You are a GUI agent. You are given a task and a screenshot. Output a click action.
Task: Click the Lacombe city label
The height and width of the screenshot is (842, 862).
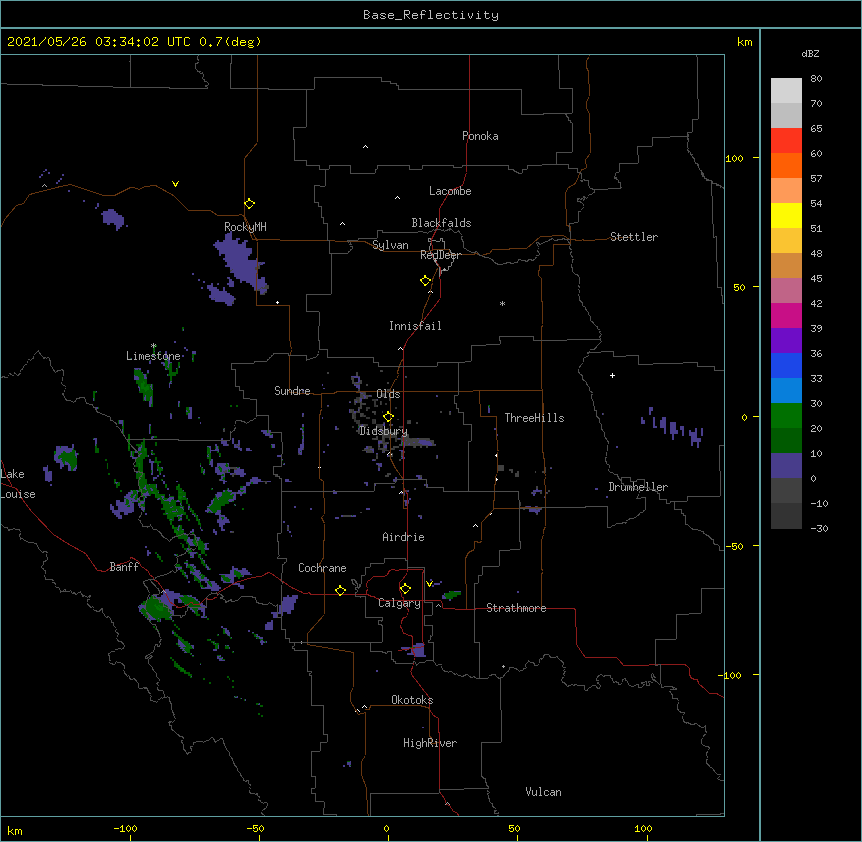[450, 191]
